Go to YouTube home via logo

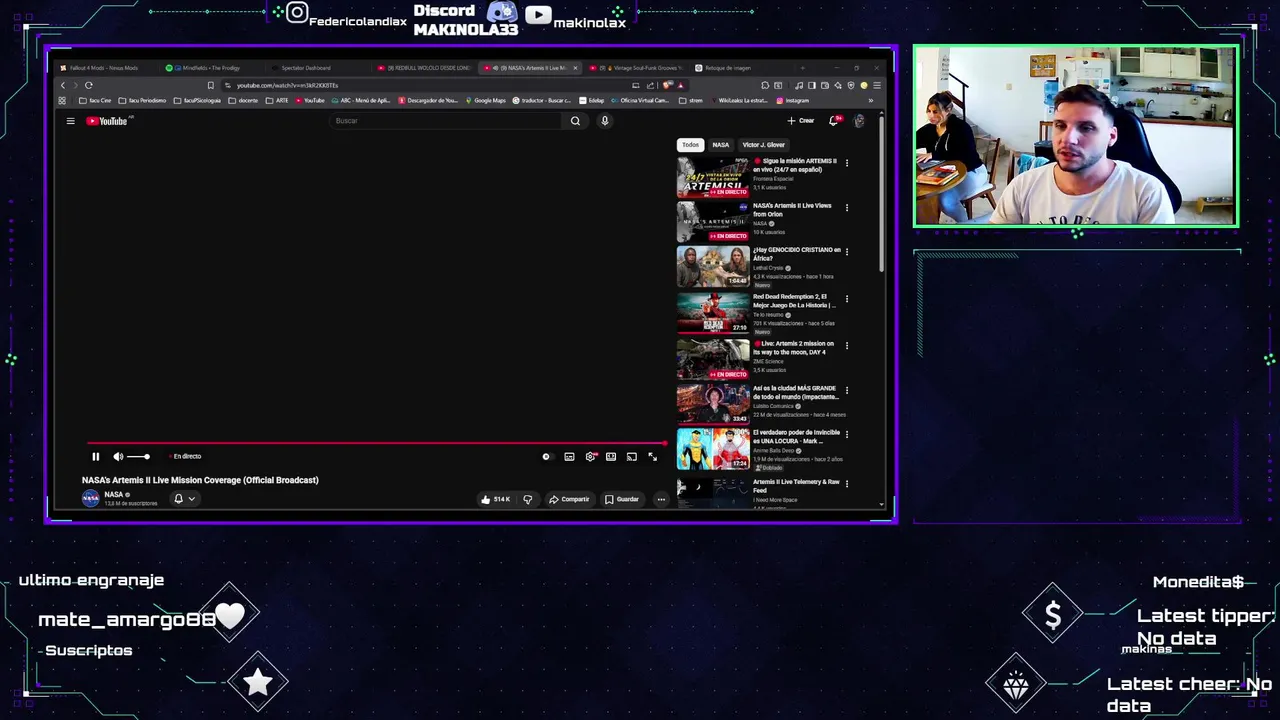click(x=107, y=121)
